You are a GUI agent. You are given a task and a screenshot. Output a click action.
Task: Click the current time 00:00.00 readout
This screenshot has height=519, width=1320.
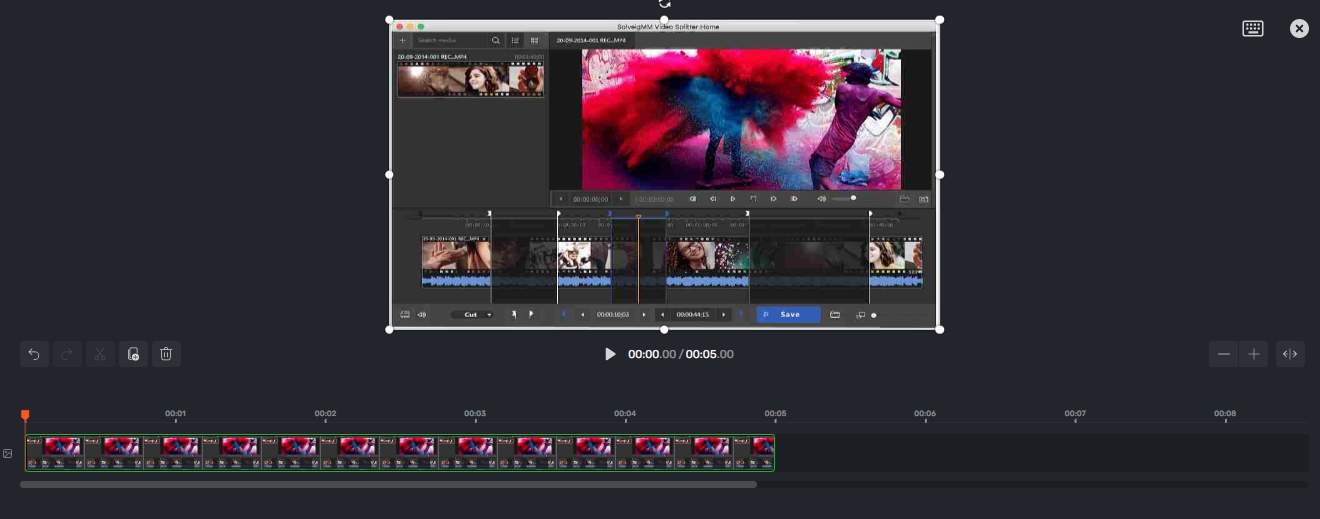coord(652,354)
